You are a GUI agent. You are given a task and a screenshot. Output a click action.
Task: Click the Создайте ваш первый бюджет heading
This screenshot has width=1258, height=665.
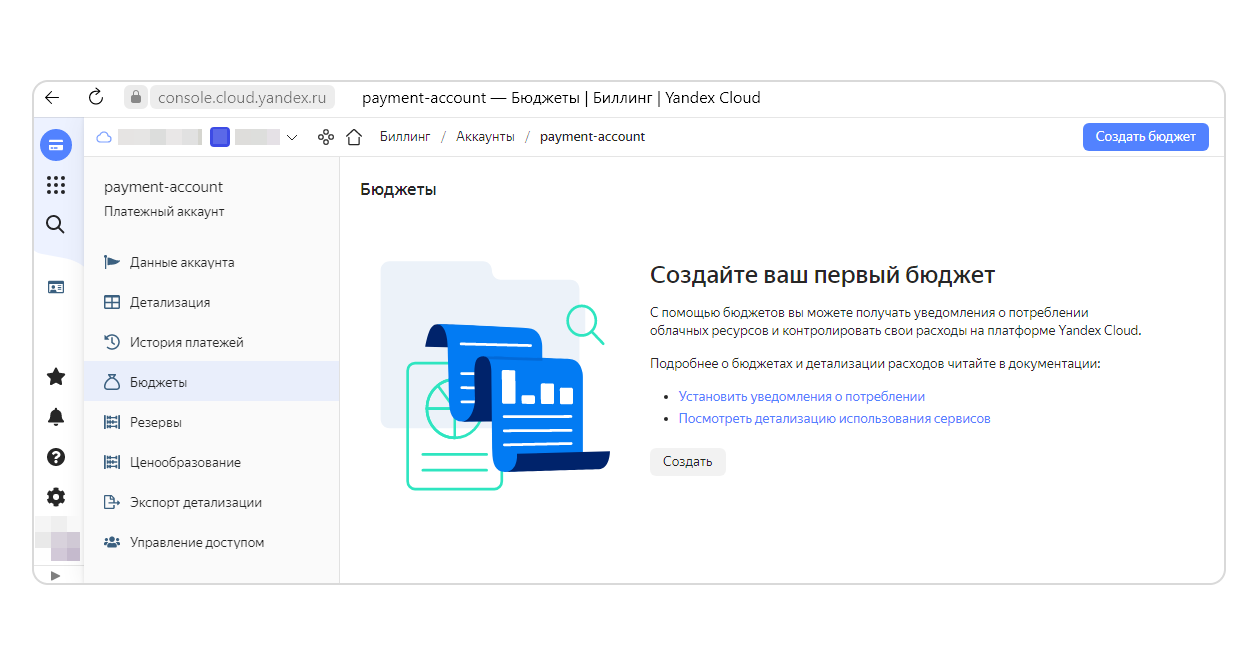pos(822,275)
